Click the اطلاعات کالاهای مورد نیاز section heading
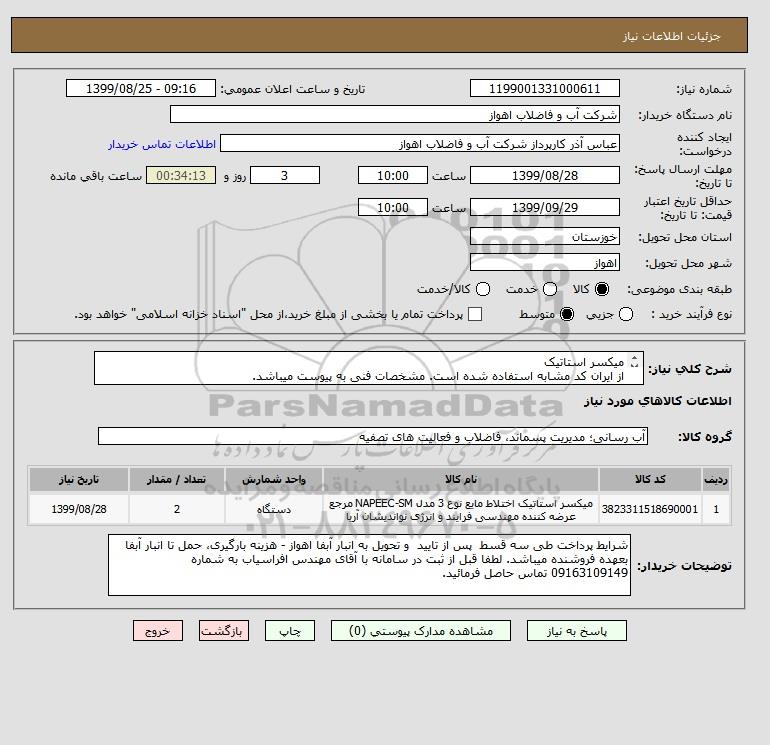Screen dimensions: 770x745 pyautogui.click(x=658, y=401)
